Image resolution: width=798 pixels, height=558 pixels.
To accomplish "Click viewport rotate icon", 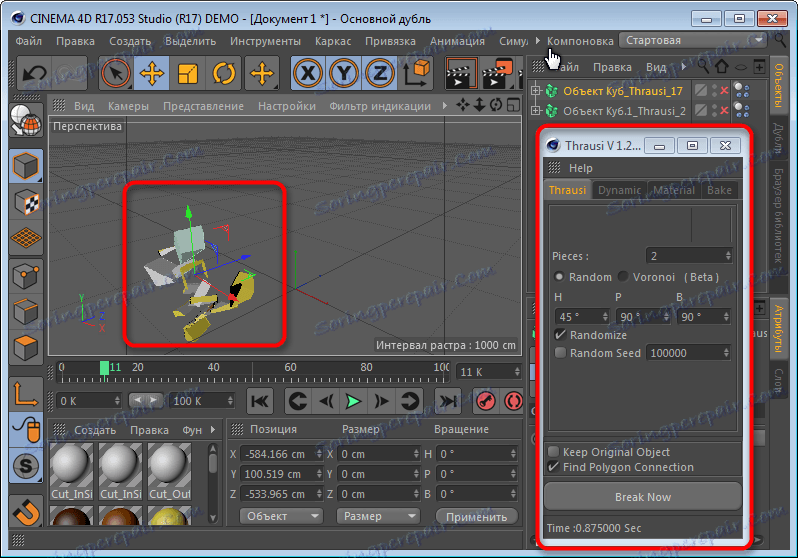I will (x=496, y=105).
